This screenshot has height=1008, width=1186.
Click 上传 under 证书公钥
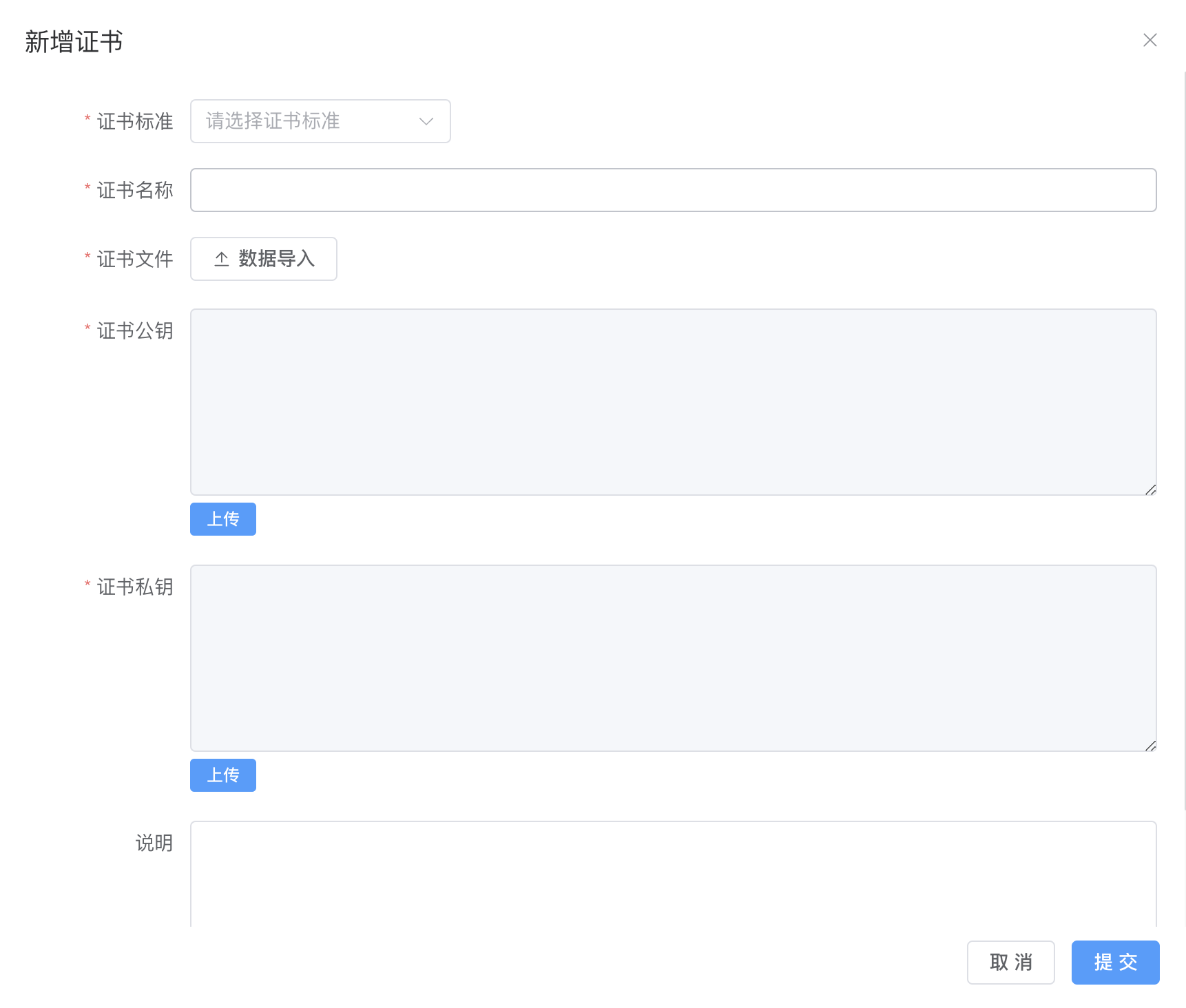coord(223,519)
